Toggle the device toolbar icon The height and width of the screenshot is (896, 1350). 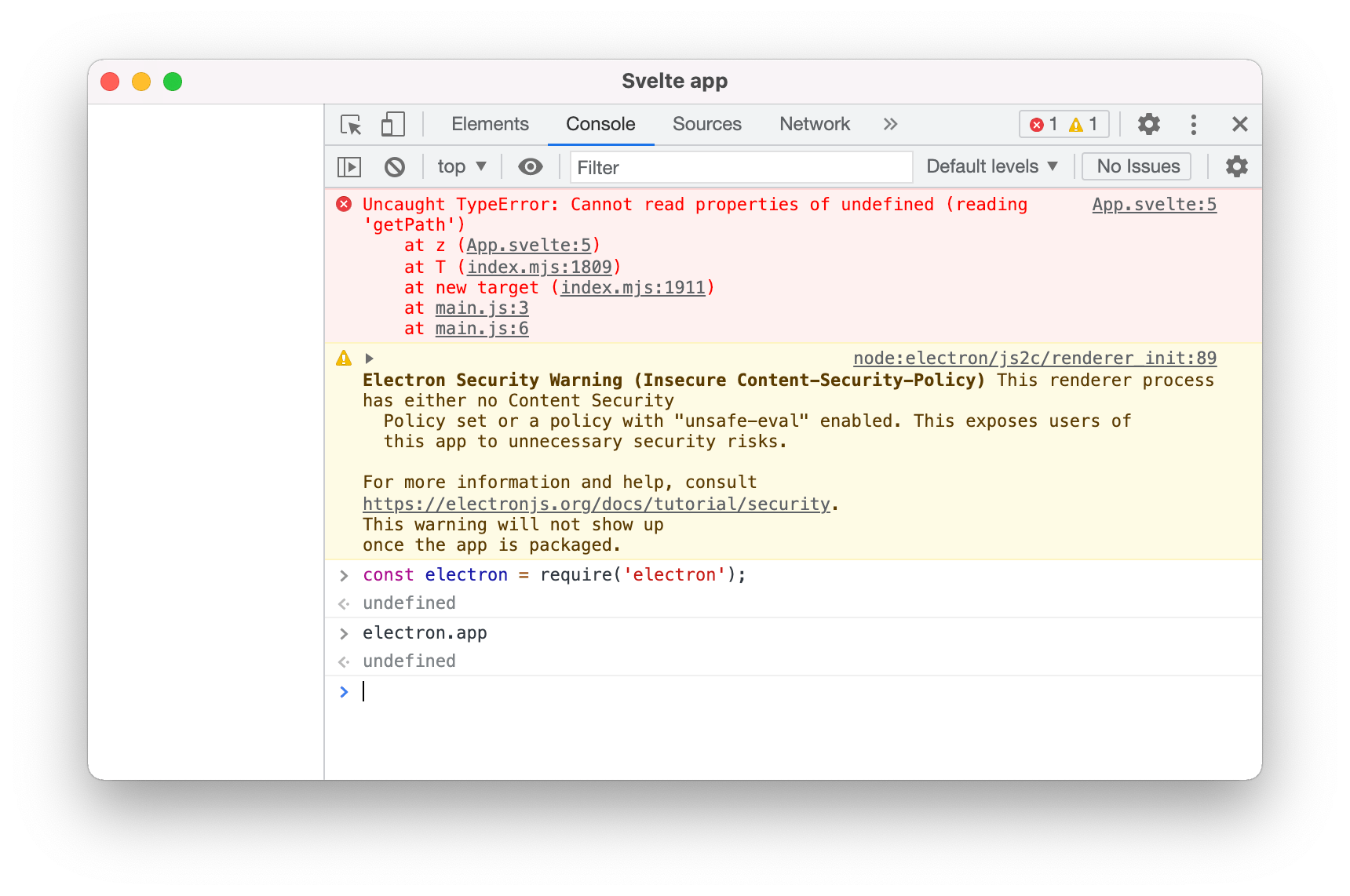(392, 125)
